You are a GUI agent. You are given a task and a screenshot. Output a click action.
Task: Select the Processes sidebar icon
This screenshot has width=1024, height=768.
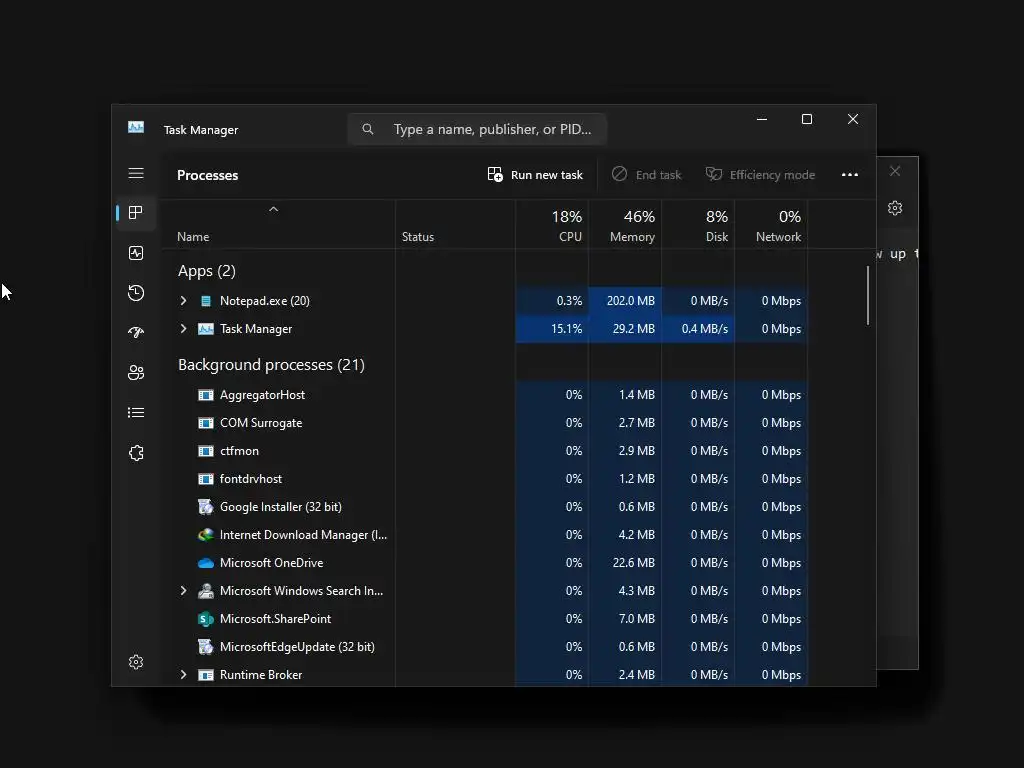tap(136, 213)
